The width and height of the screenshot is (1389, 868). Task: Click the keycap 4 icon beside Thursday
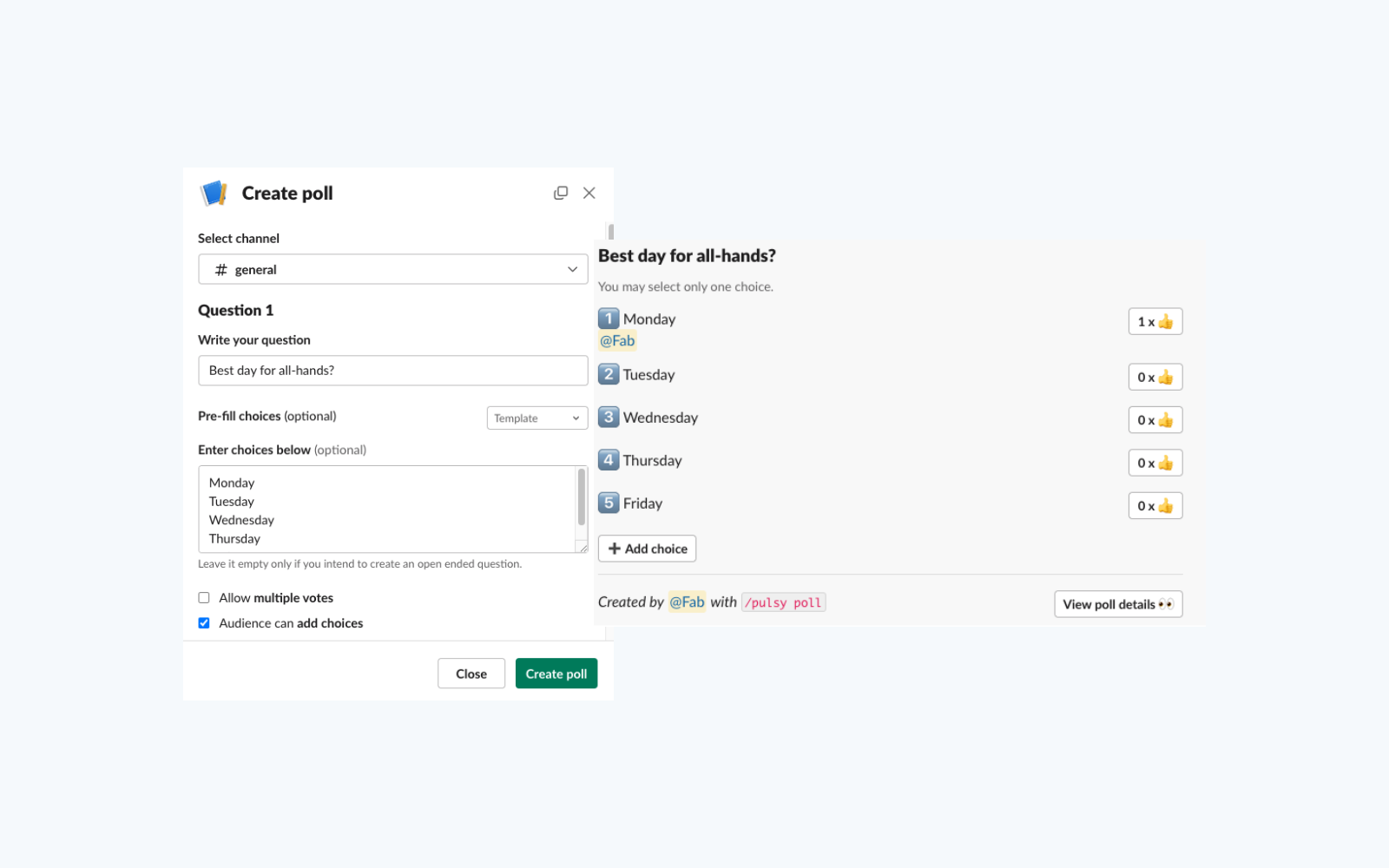click(608, 460)
